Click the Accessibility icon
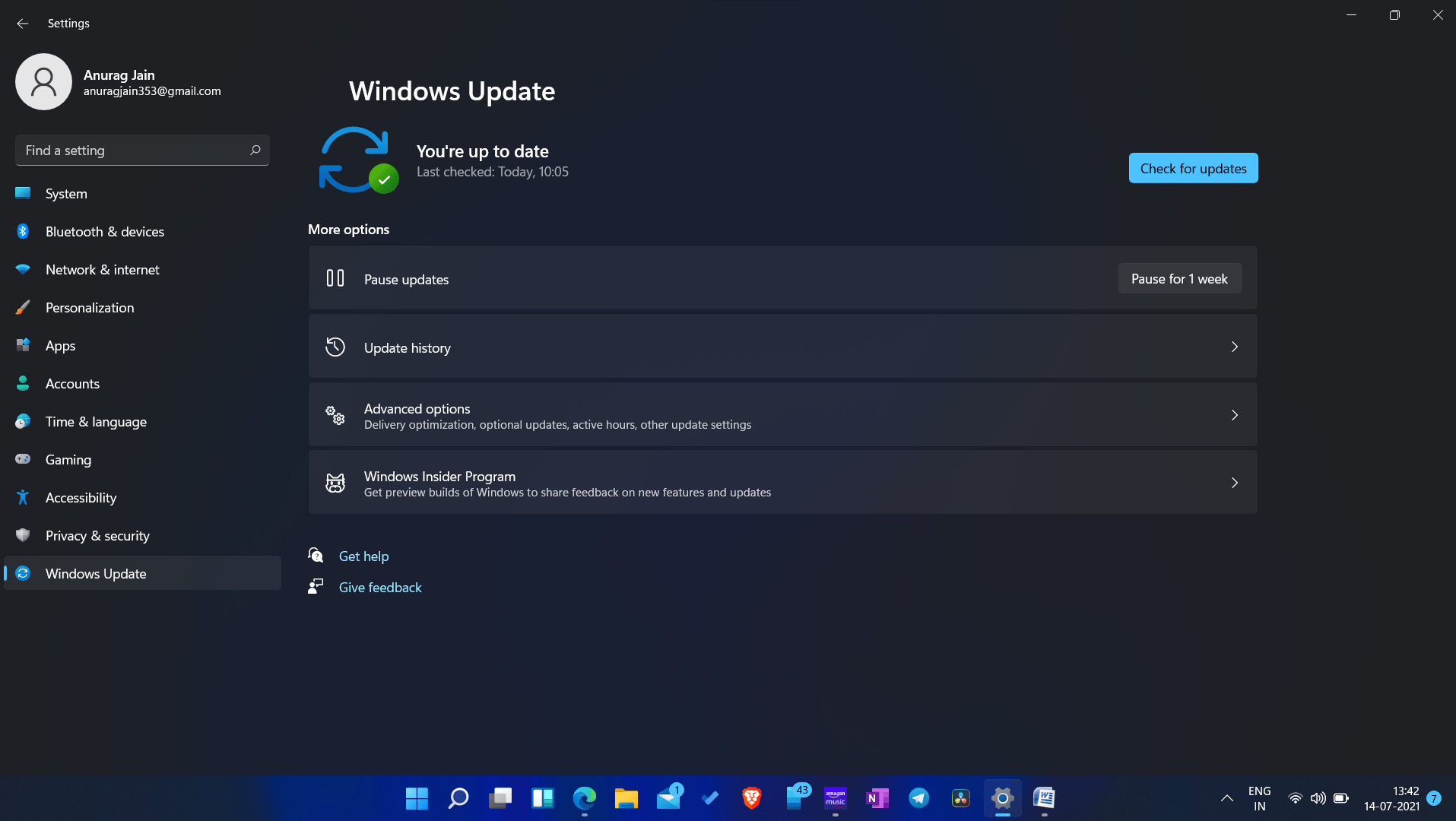This screenshot has height=821, width=1456. [24, 498]
